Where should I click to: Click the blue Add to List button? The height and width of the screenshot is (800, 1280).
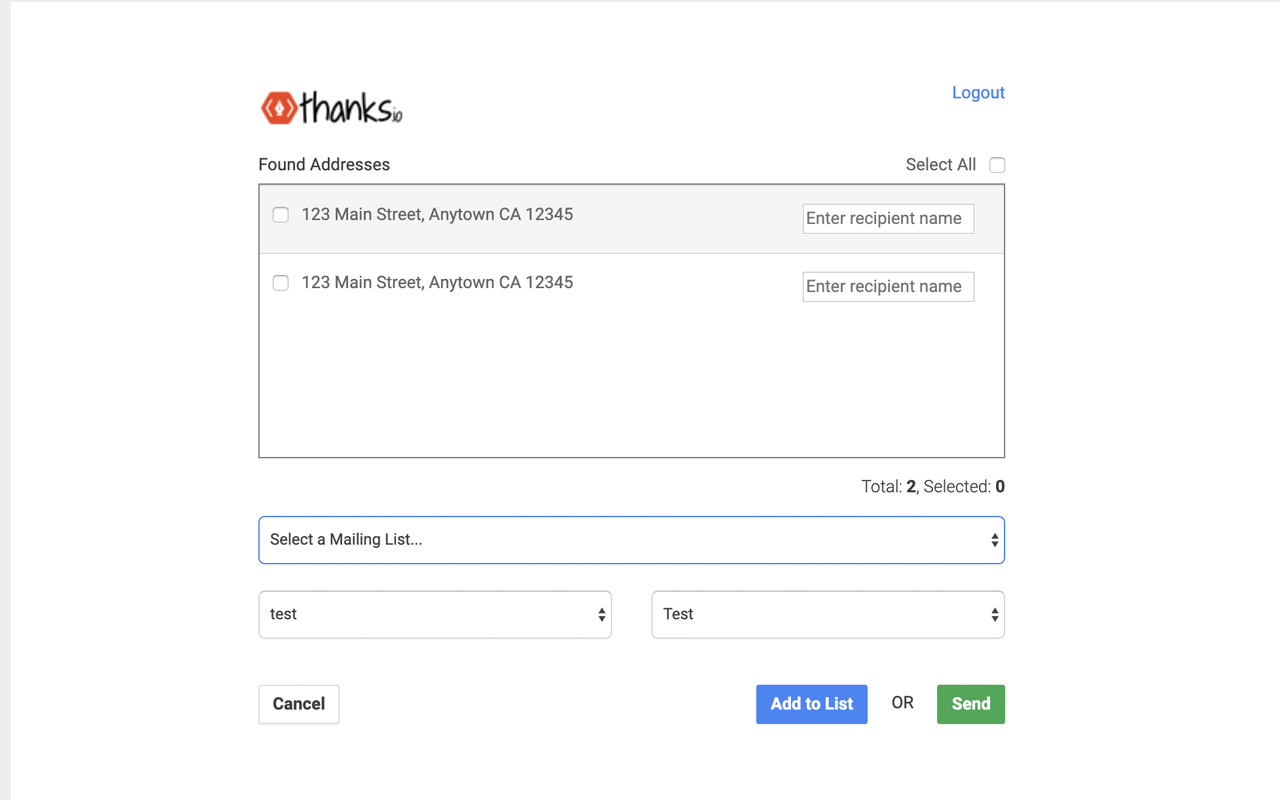(811, 704)
